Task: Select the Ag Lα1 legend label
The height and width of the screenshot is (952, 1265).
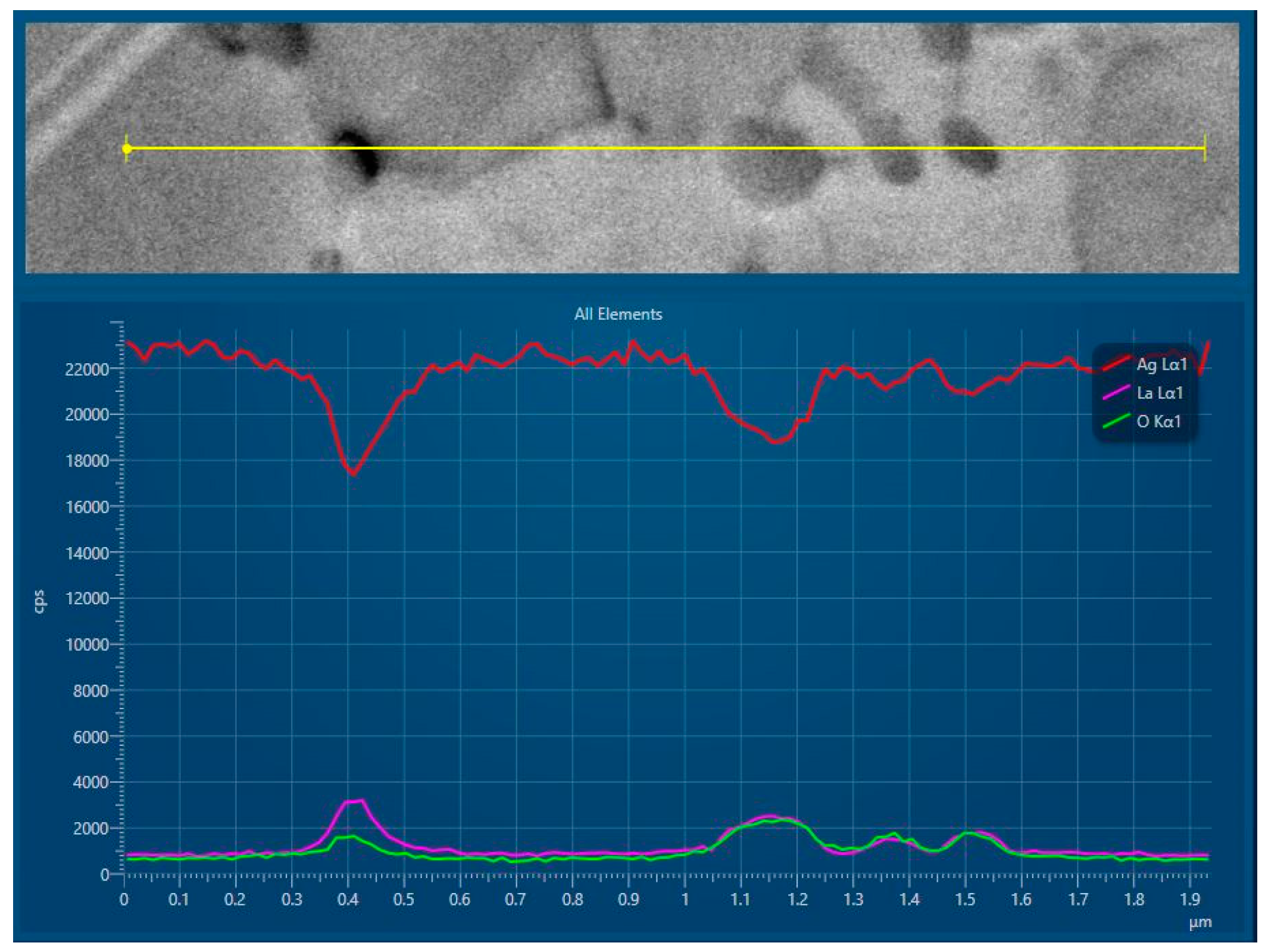Action: tap(1161, 364)
